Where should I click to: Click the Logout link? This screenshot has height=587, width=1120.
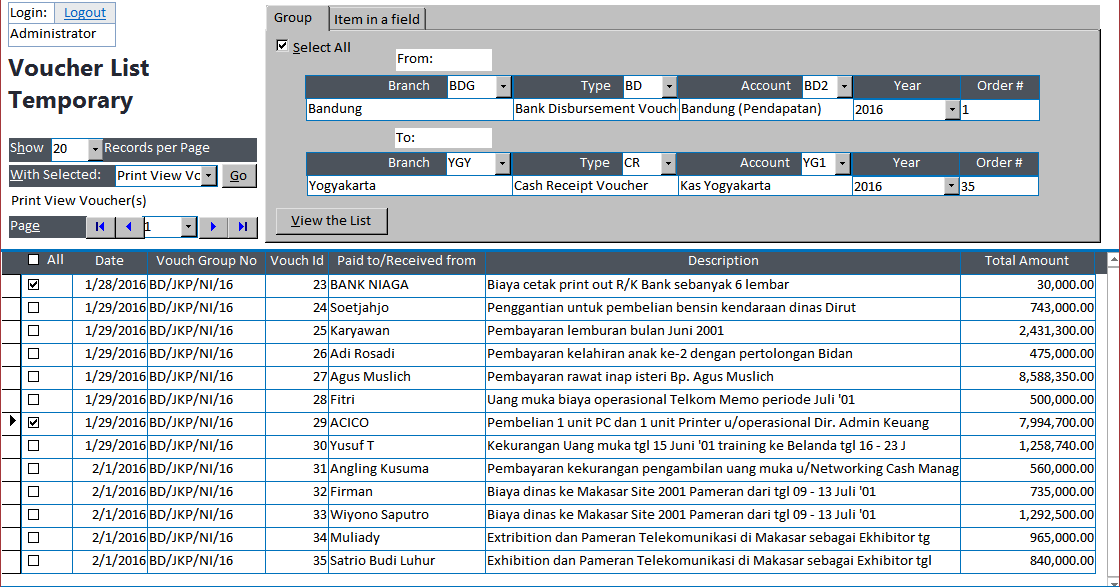click(x=84, y=13)
